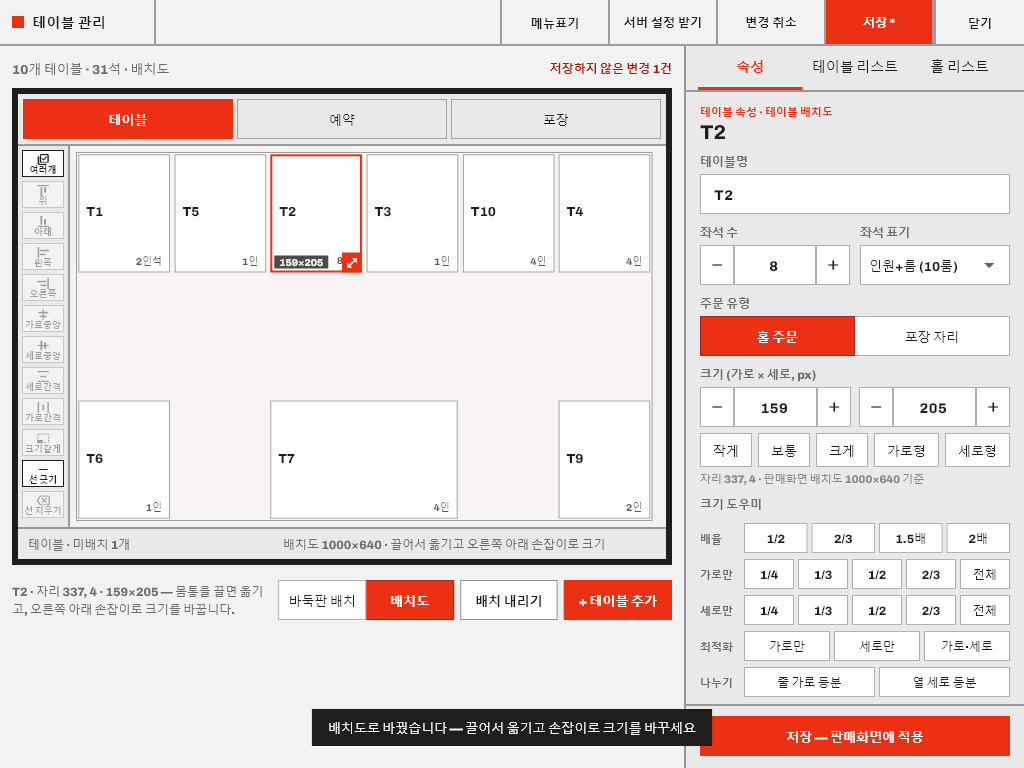Increase seat count with the plus button
The height and width of the screenshot is (768, 1024).
833,265
